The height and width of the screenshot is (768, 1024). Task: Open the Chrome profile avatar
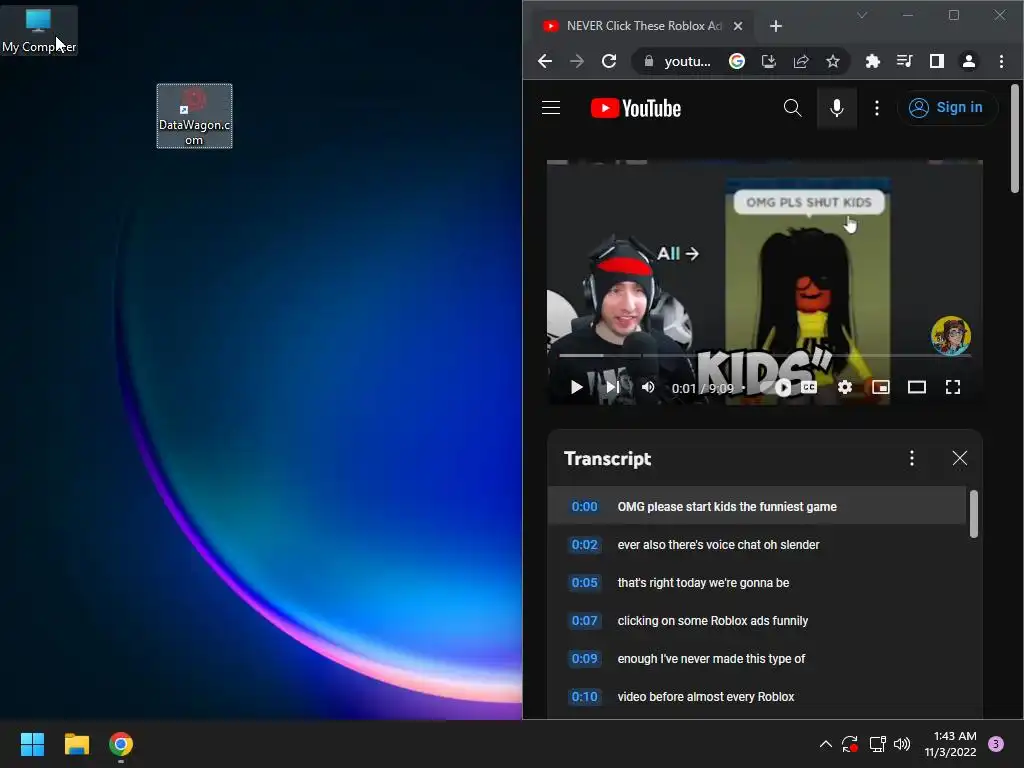click(x=968, y=61)
